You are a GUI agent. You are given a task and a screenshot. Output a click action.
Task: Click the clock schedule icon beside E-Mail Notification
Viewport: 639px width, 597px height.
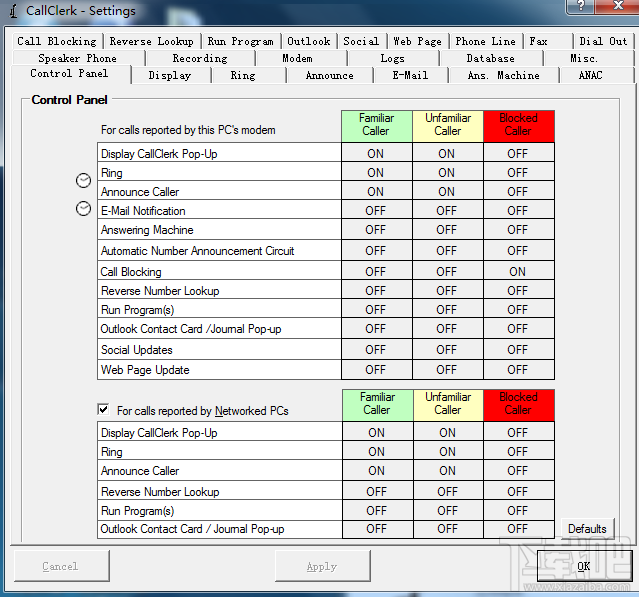(x=84, y=209)
